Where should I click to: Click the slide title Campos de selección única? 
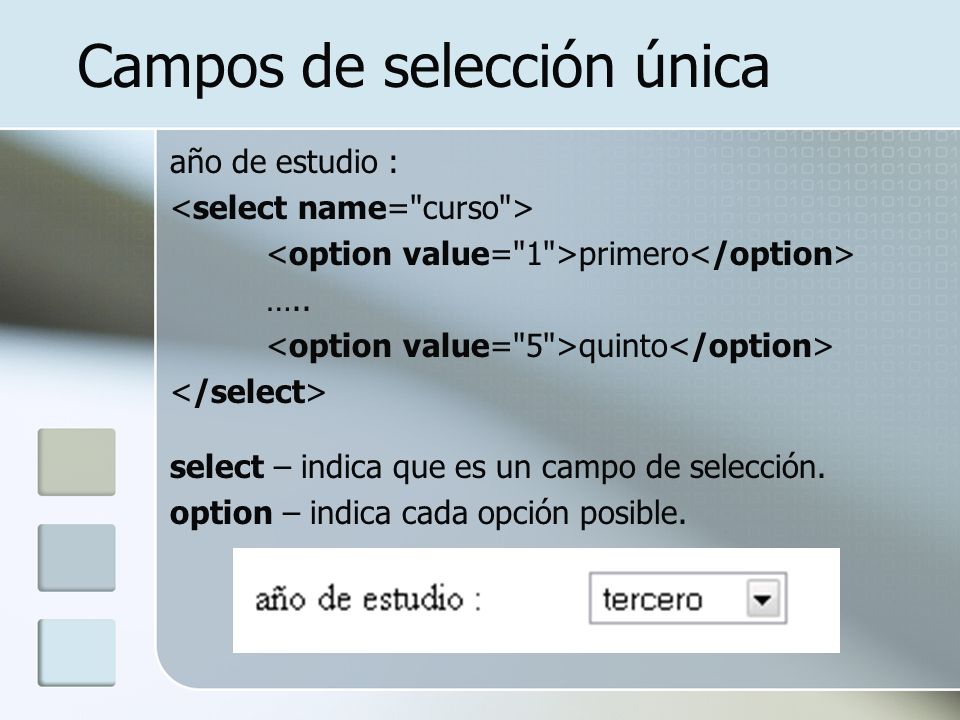tap(423, 67)
